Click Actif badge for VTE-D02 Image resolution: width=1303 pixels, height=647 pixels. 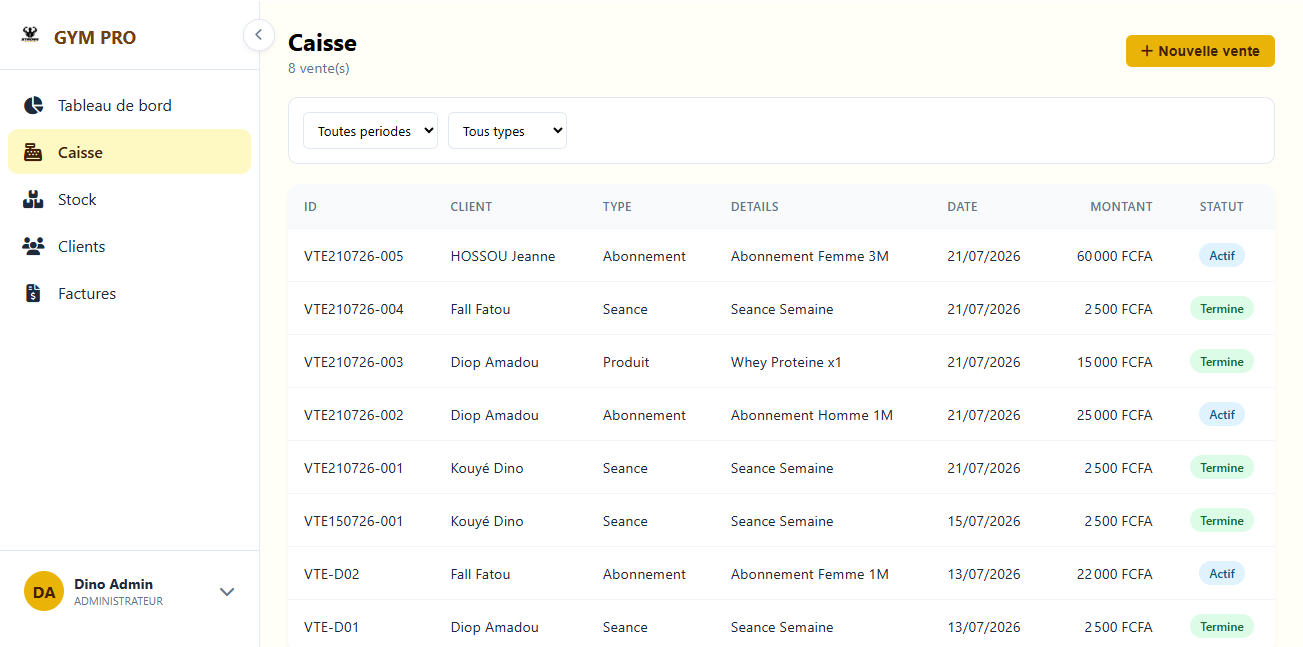[1222, 574]
